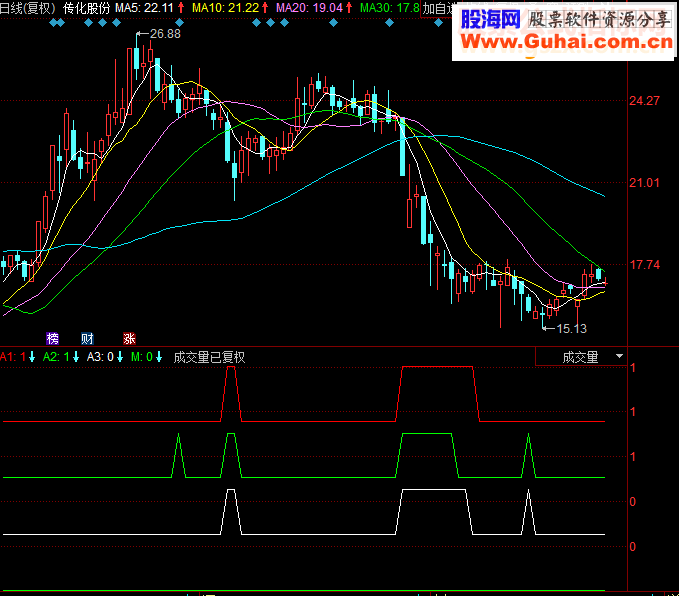
Task: Click the 24.27 price axis label
Action: 644,101
